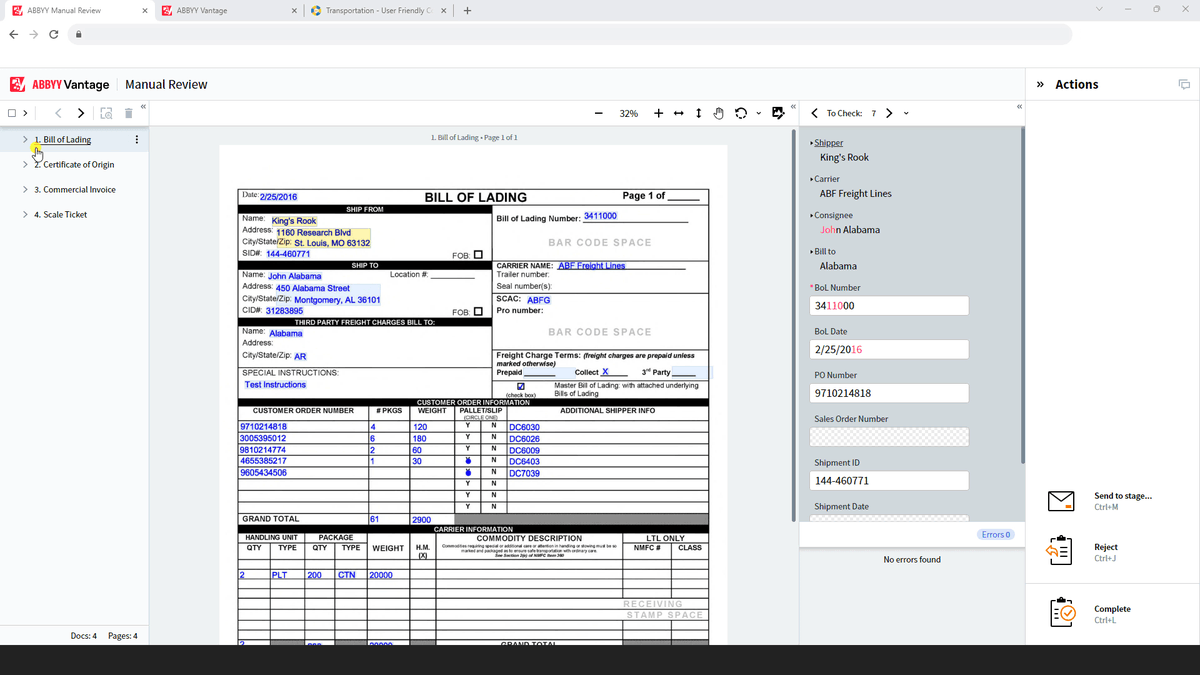Viewport: 1200px width, 675px height.
Task: Click highlighted 3411000 on document image
Action: pyautogui.click(x=600, y=216)
